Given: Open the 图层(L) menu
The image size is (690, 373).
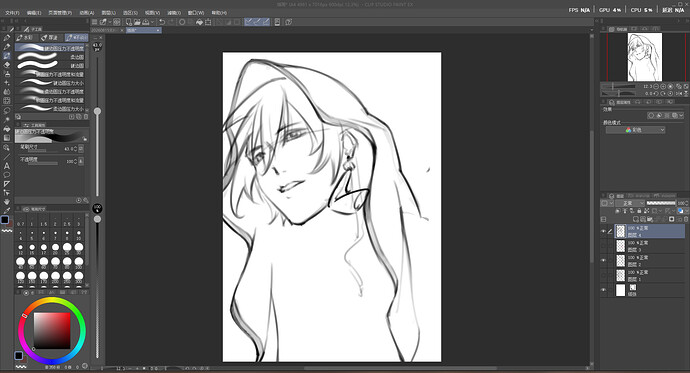Looking at the screenshot, I should [x=109, y=13].
